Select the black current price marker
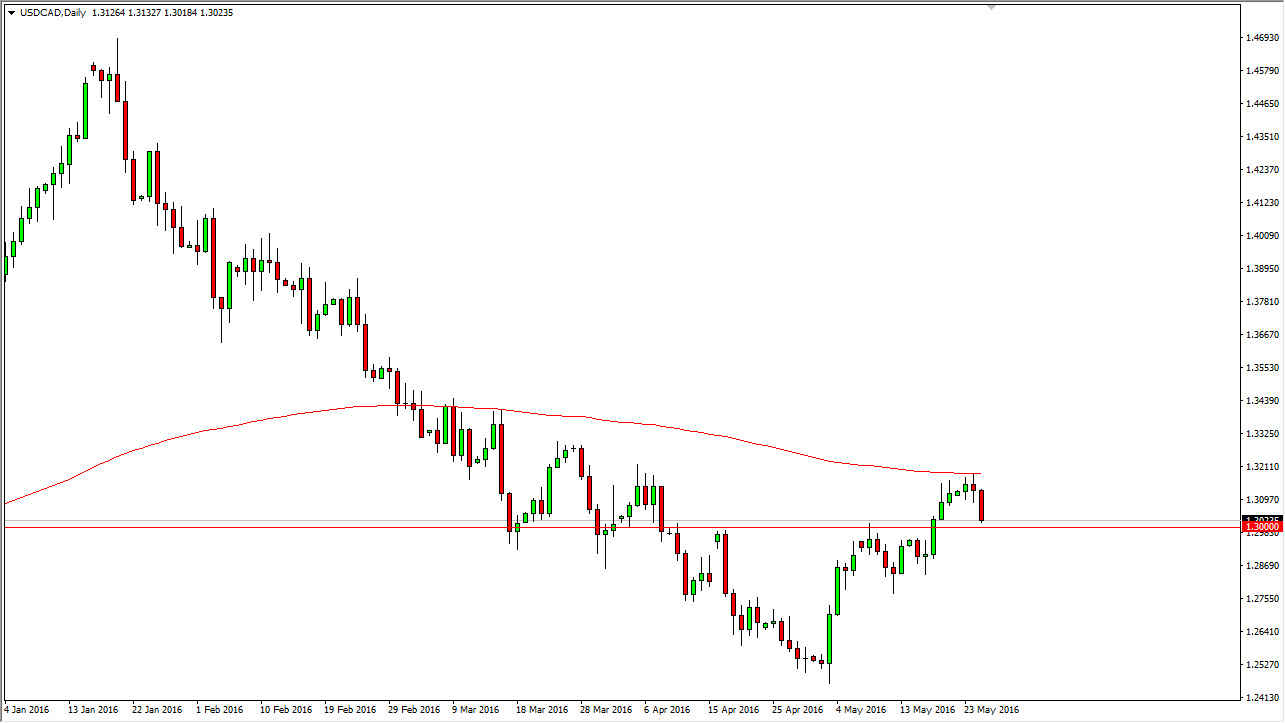Viewport: 1285px width, 723px height. pyautogui.click(x=1262, y=517)
